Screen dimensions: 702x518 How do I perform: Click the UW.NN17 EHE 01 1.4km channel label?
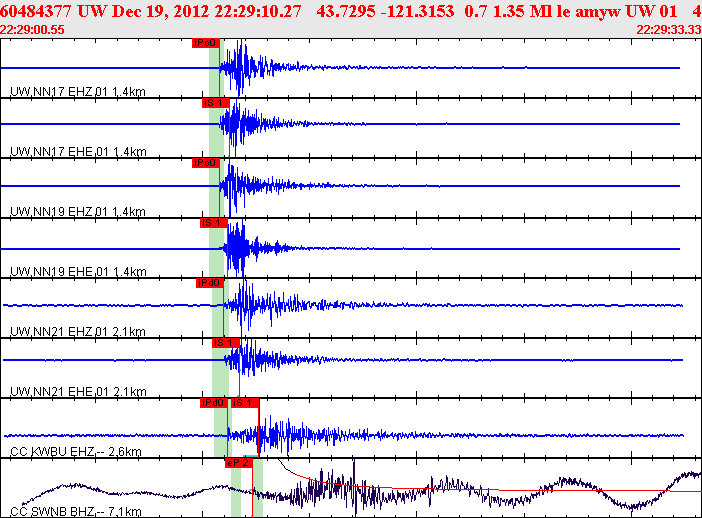point(78,152)
